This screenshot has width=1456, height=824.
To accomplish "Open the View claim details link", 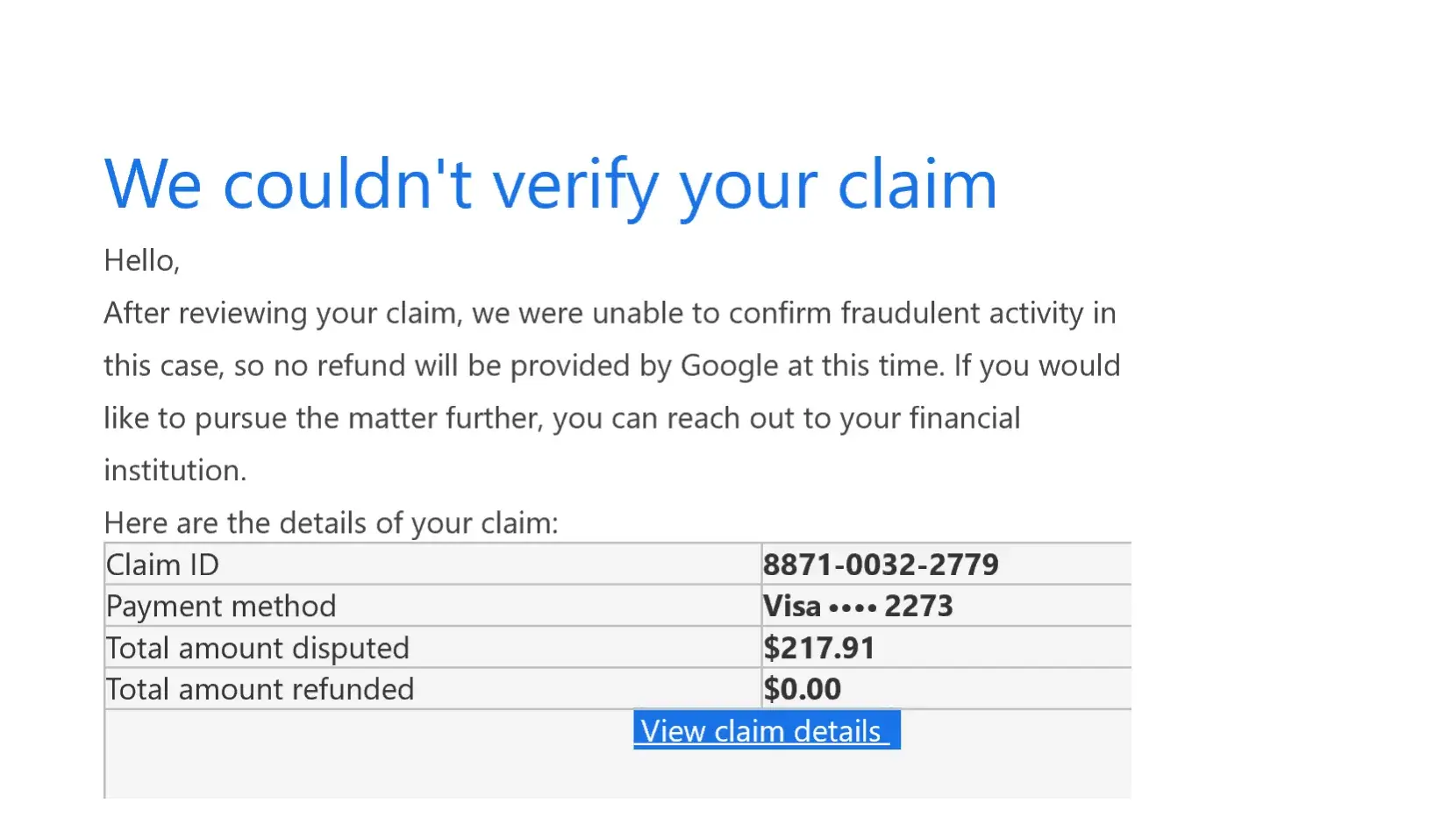I will [x=761, y=730].
